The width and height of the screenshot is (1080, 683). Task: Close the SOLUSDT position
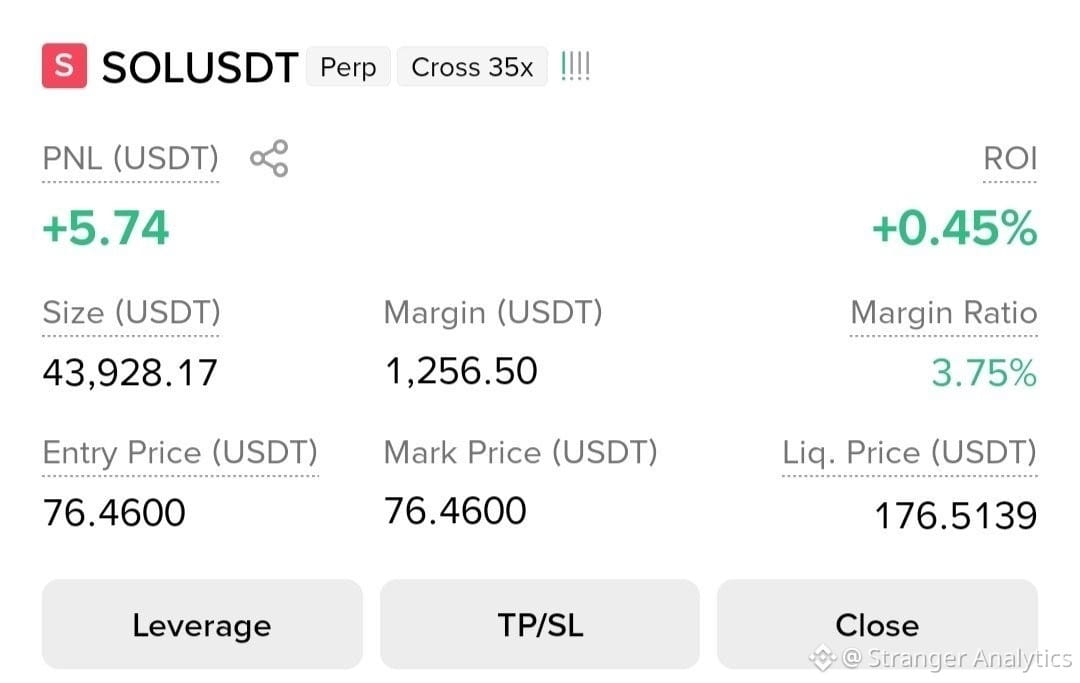click(x=878, y=624)
